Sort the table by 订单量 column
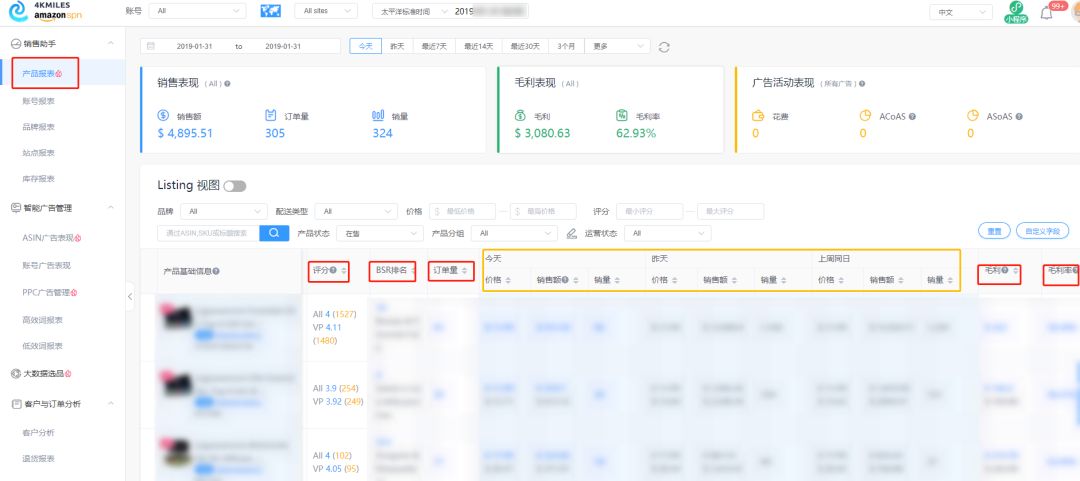 tap(467, 270)
